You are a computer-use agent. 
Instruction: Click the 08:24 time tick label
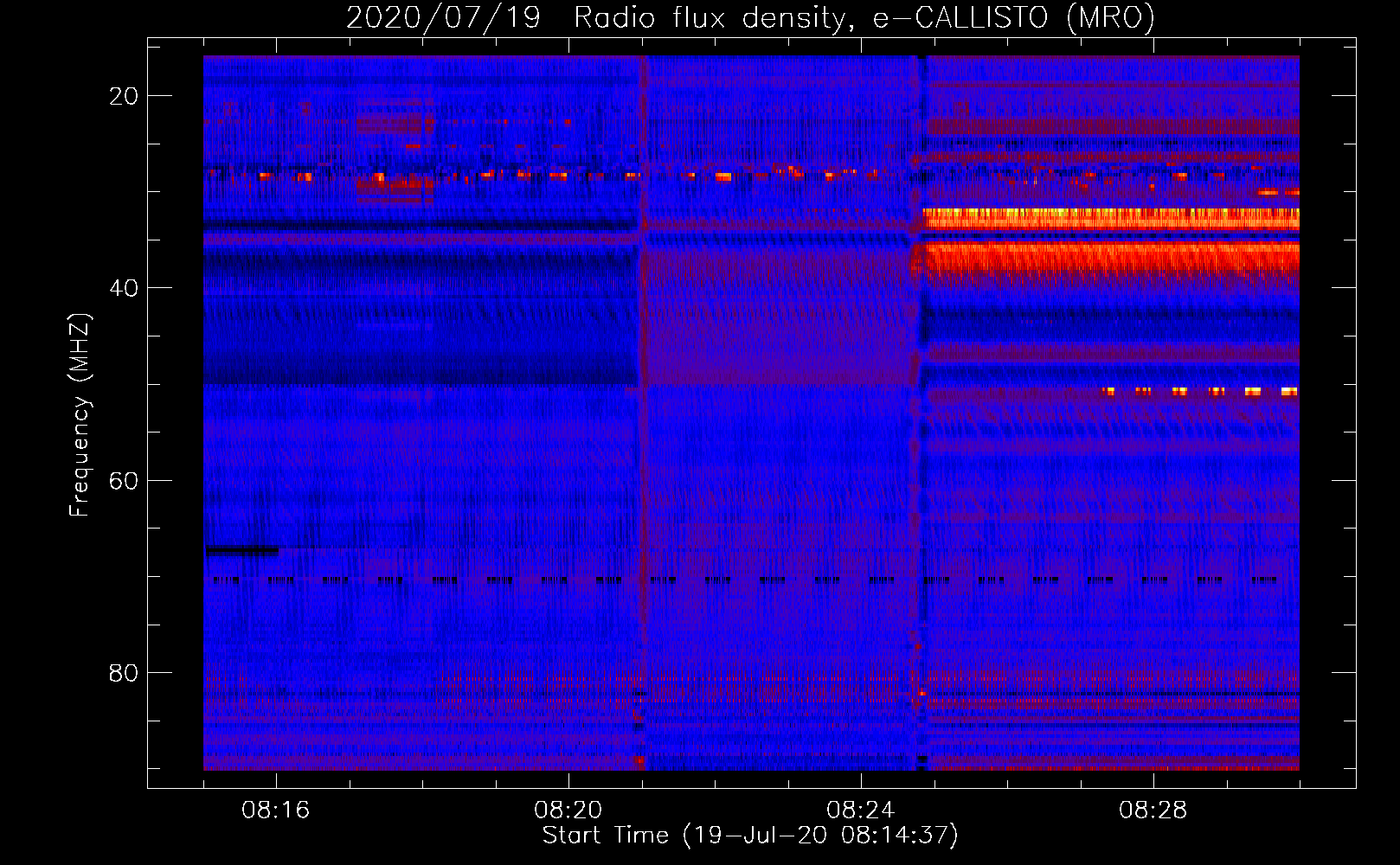[x=861, y=811]
